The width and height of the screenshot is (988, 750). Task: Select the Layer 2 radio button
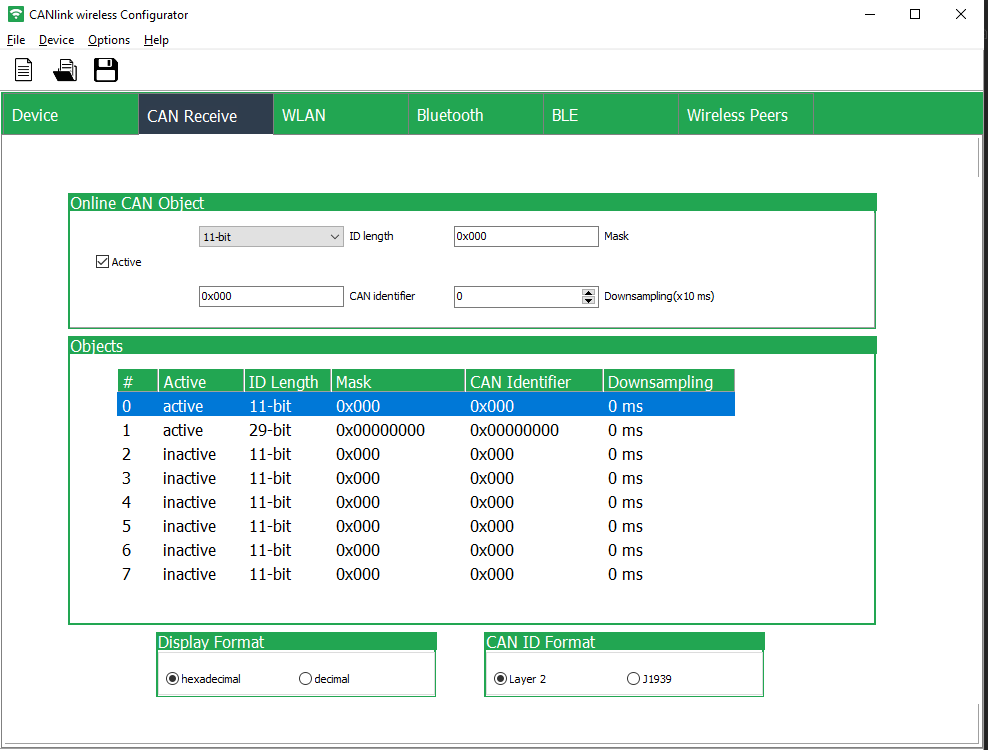tap(500, 679)
